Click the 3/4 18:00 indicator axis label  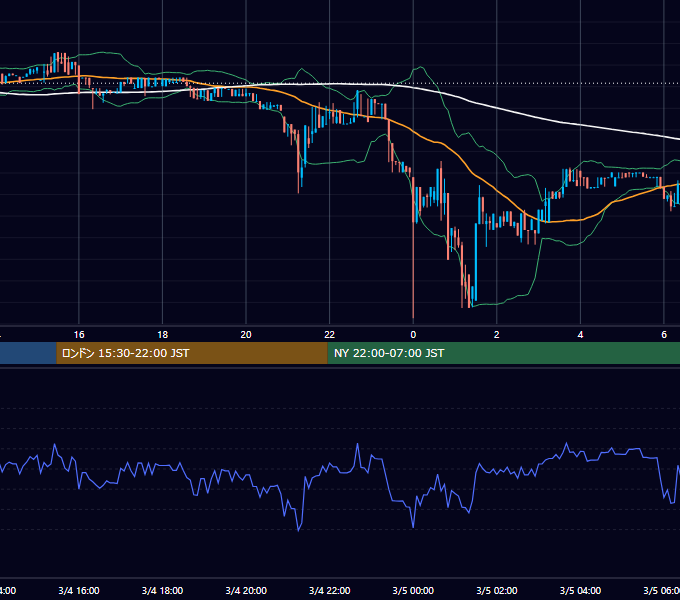click(163, 591)
